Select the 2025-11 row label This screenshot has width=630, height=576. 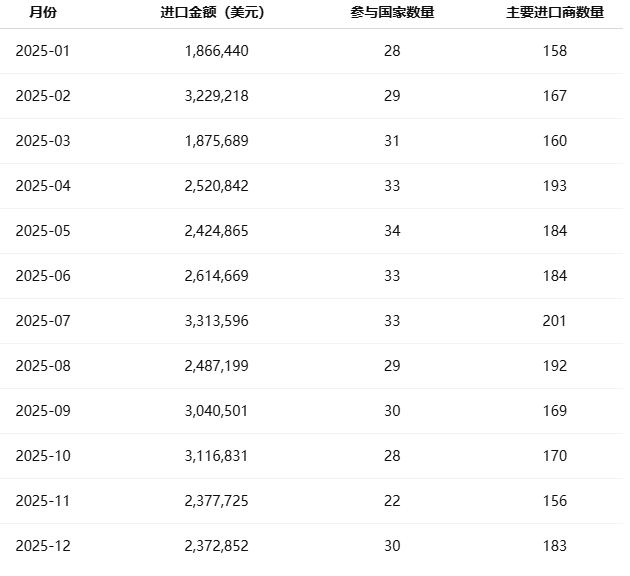[43, 501]
